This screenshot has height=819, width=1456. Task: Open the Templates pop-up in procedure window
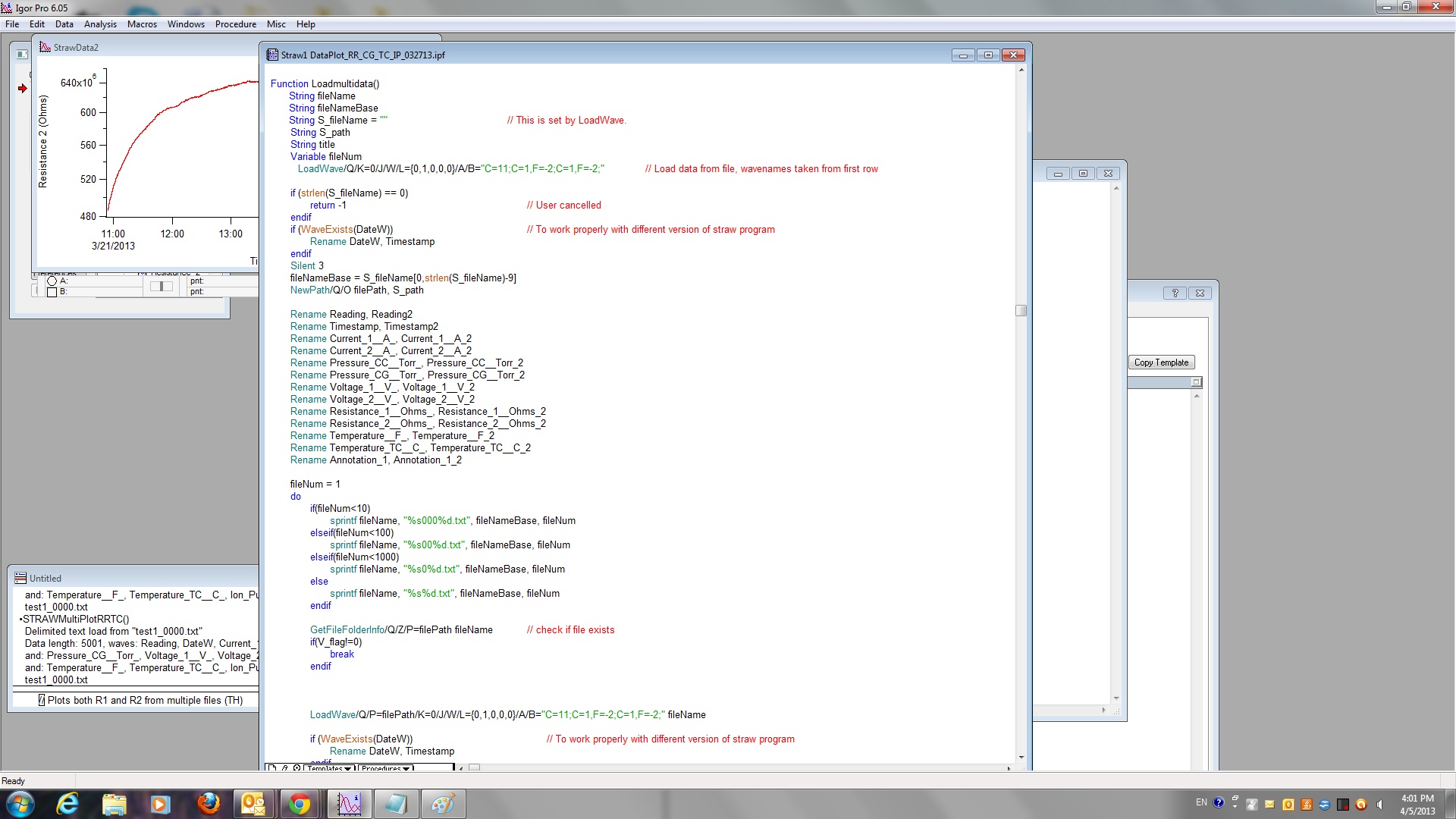(329, 768)
